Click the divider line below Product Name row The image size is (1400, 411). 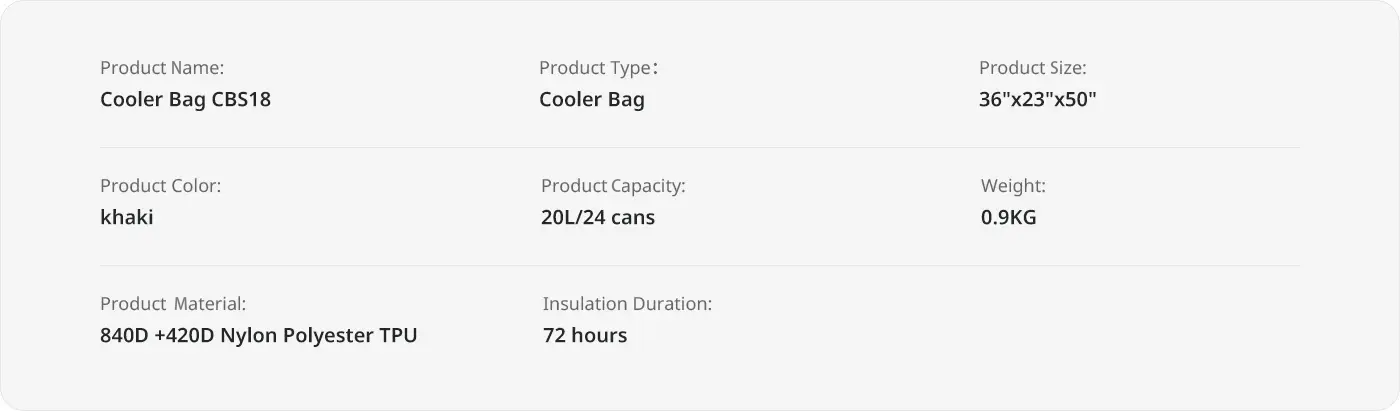pyautogui.click(x=700, y=148)
